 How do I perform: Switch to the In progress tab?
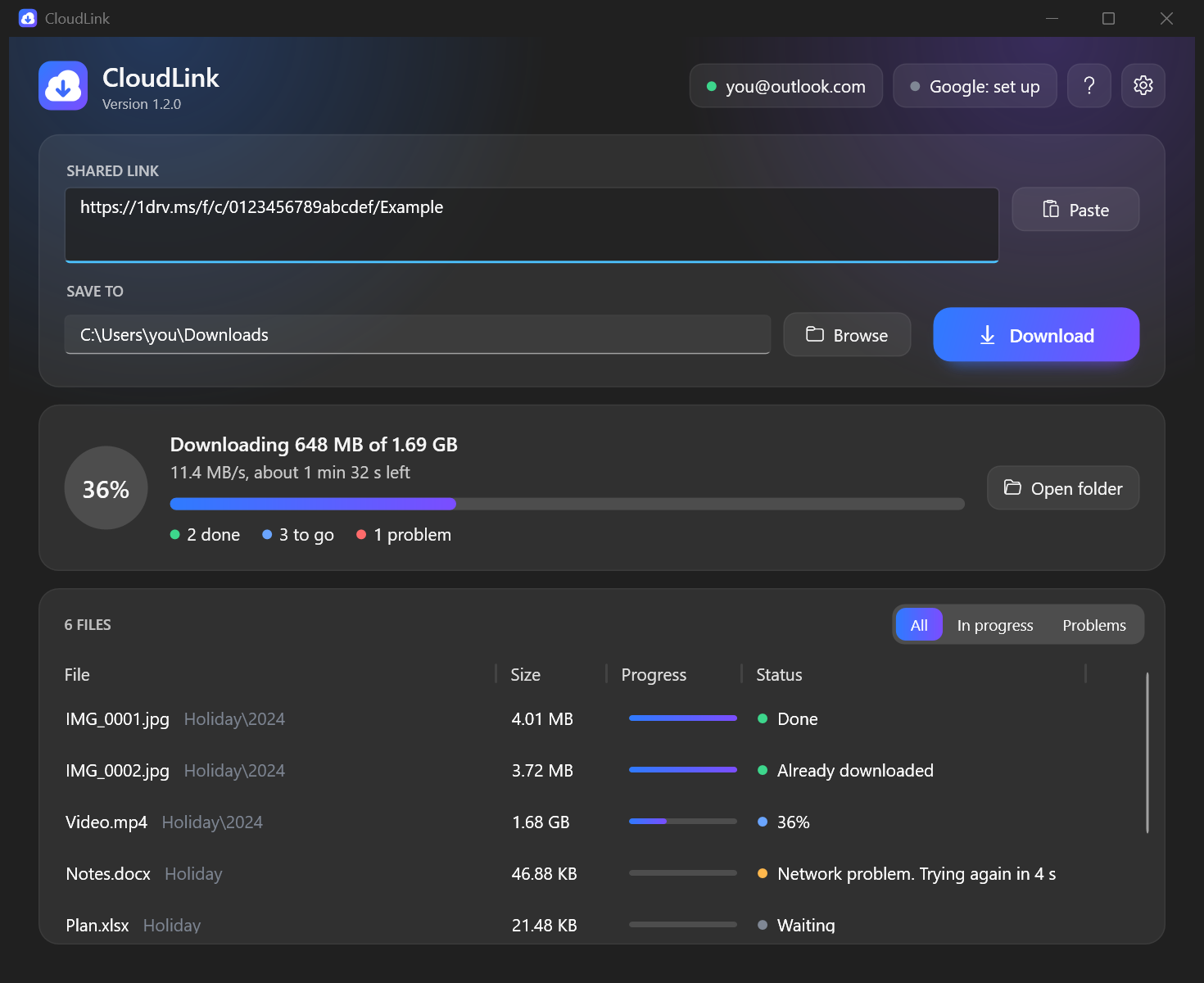[995, 625]
